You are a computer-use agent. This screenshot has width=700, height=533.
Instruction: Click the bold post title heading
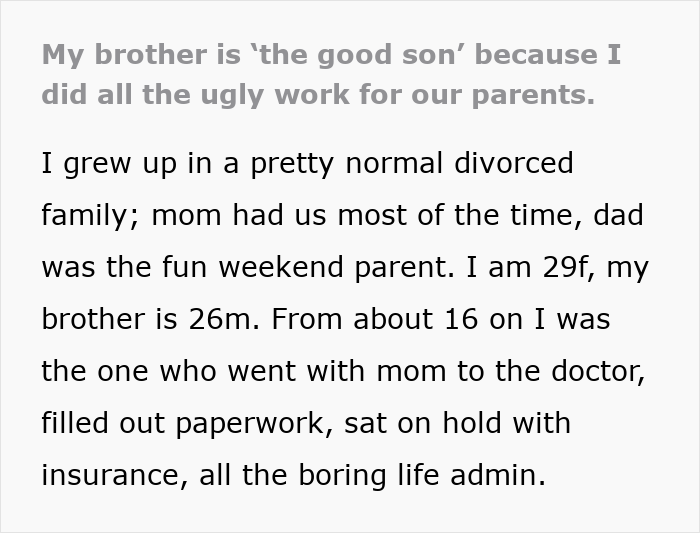coord(331,75)
